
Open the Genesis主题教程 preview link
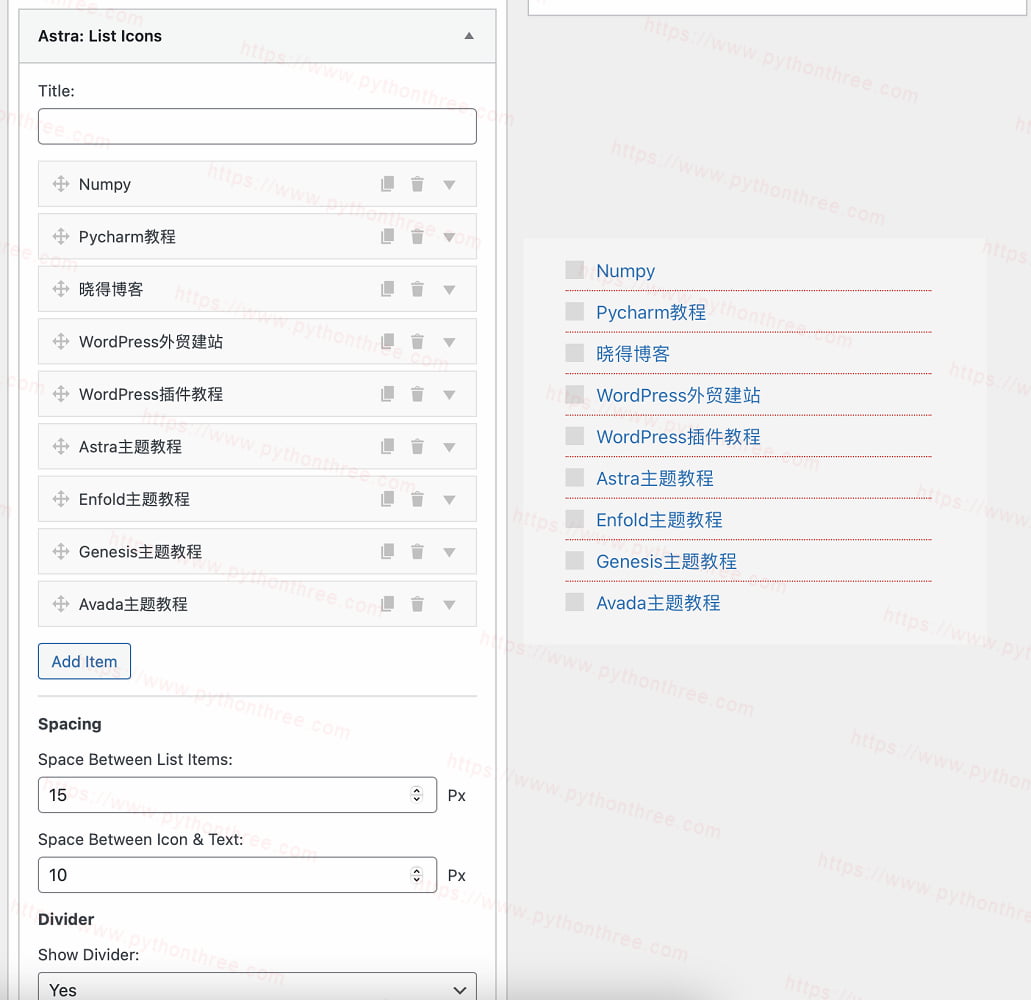tap(666, 561)
